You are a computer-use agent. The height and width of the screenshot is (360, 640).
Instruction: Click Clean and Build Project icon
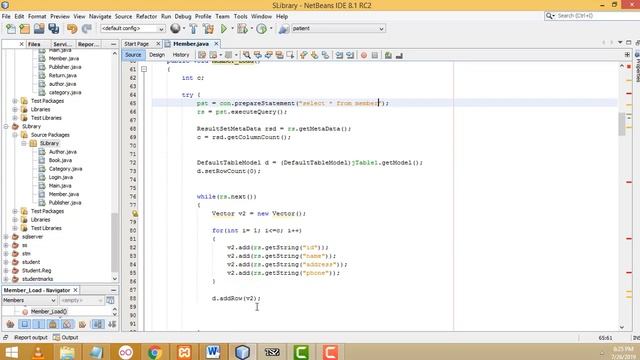coord(209,29)
